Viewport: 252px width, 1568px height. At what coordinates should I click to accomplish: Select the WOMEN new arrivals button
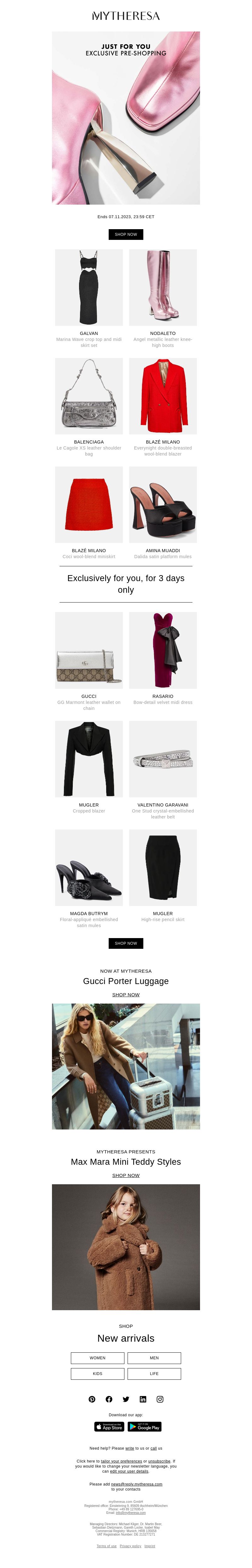tap(97, 1357)
